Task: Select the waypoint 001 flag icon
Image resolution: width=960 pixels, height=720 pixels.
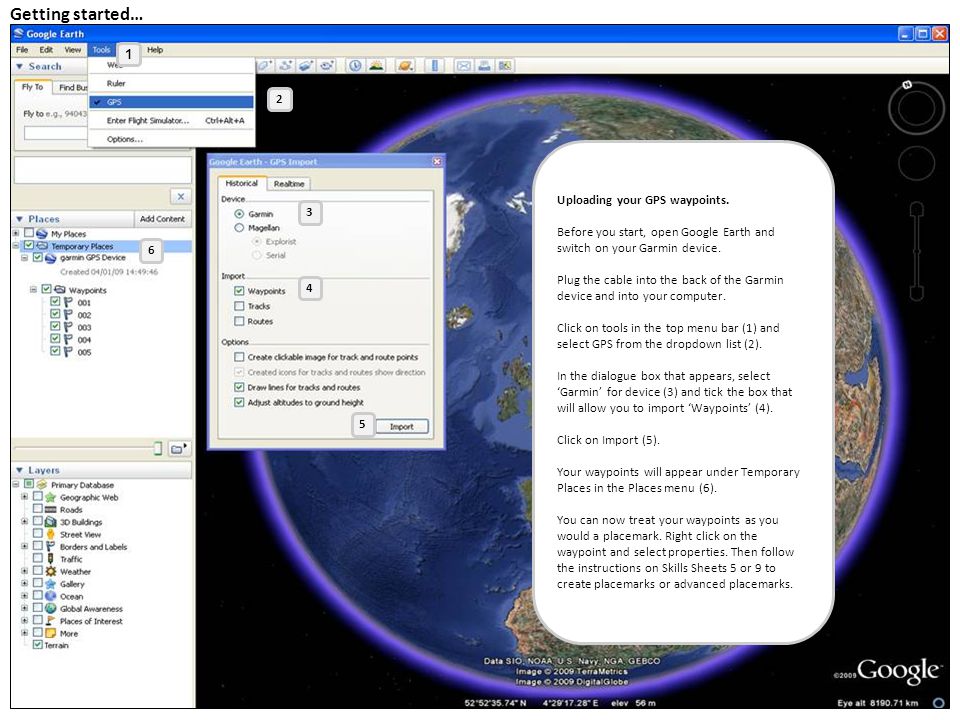Action: (x=68, y=302)
